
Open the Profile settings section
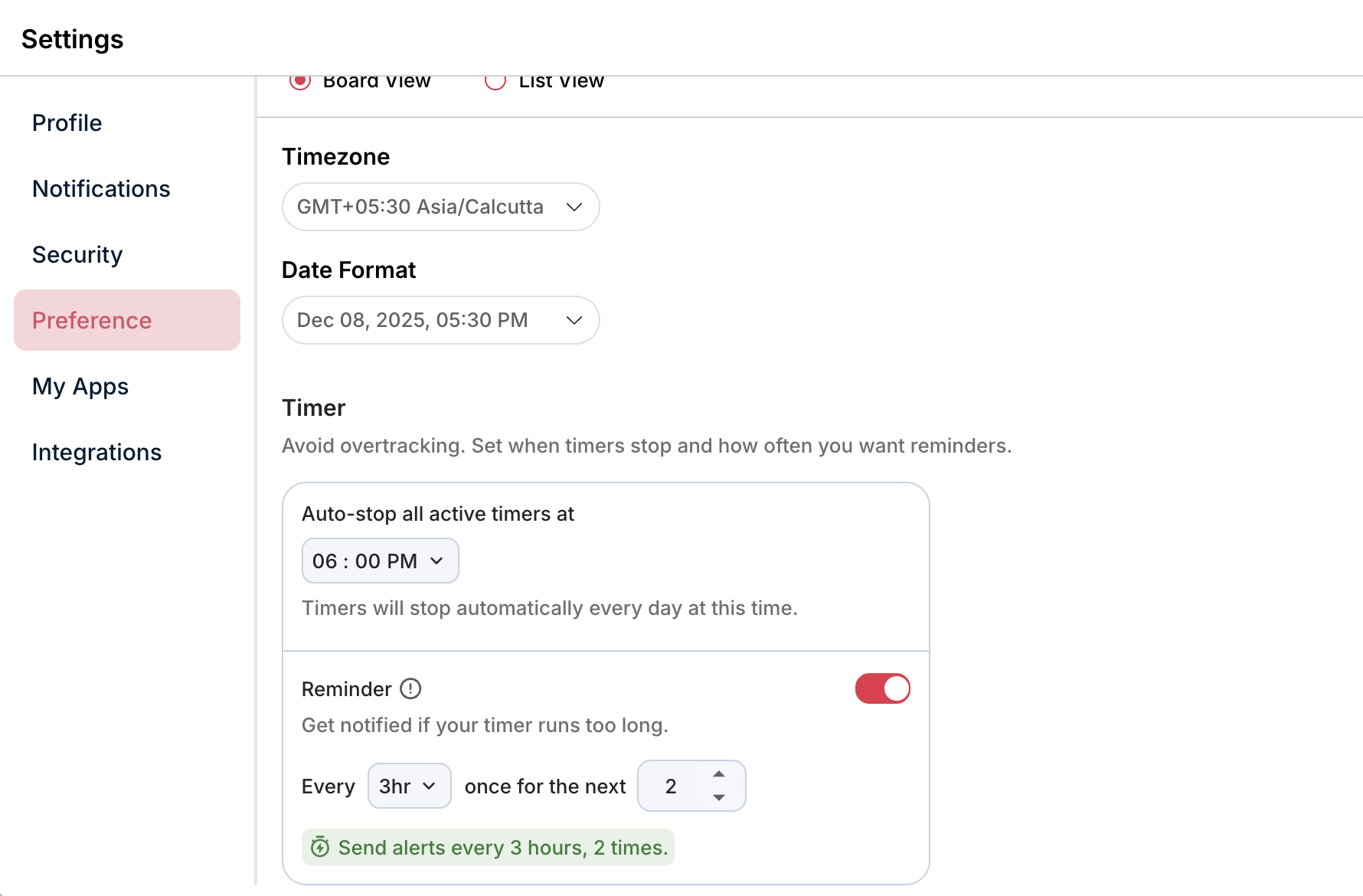67,123
